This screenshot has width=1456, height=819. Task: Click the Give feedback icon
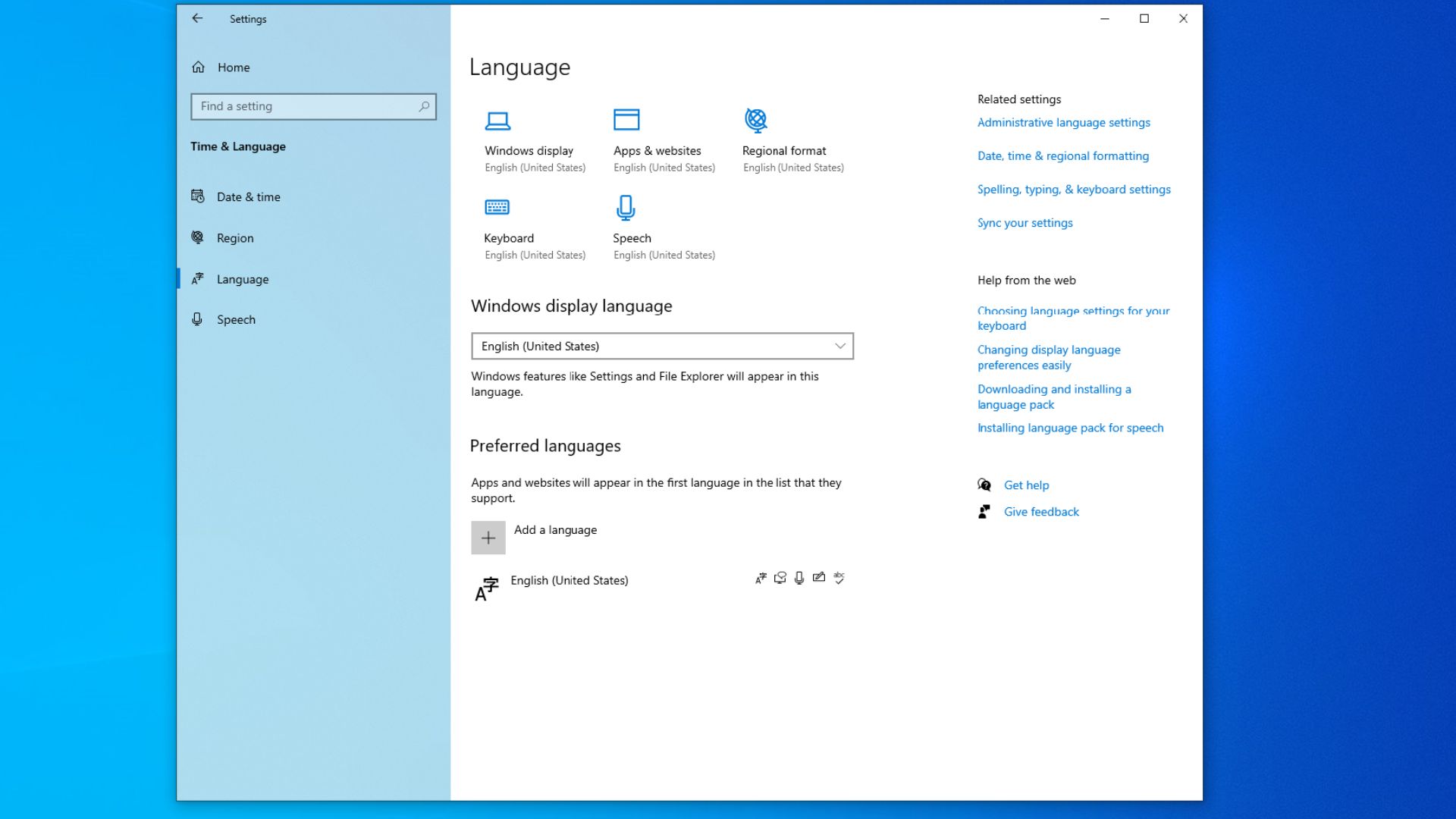(984, 511)
